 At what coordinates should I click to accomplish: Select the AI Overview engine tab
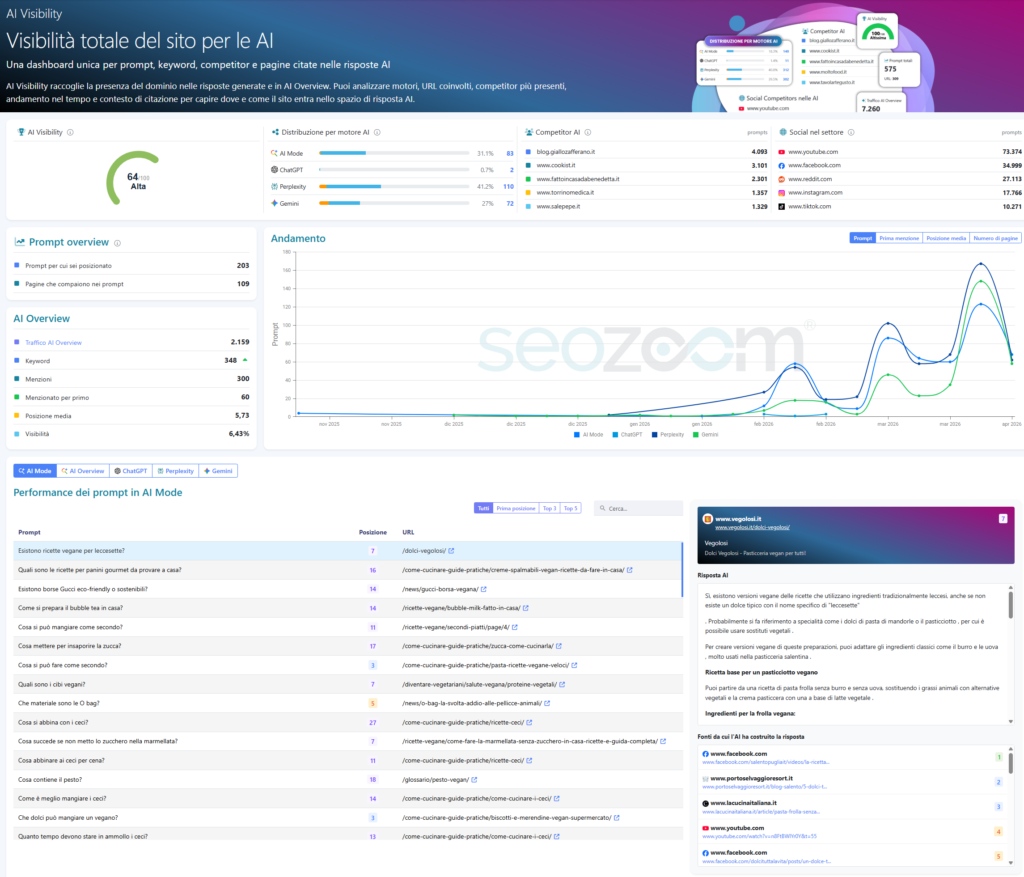pyautogui.click(x=82, y=471)
